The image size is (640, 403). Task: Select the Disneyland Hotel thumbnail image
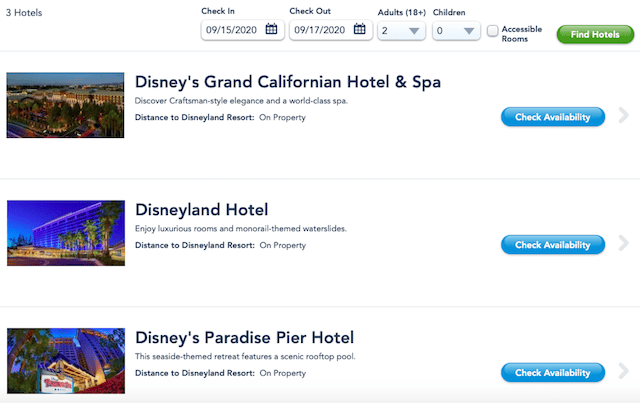pyautogui.click(x=66, y=233)
